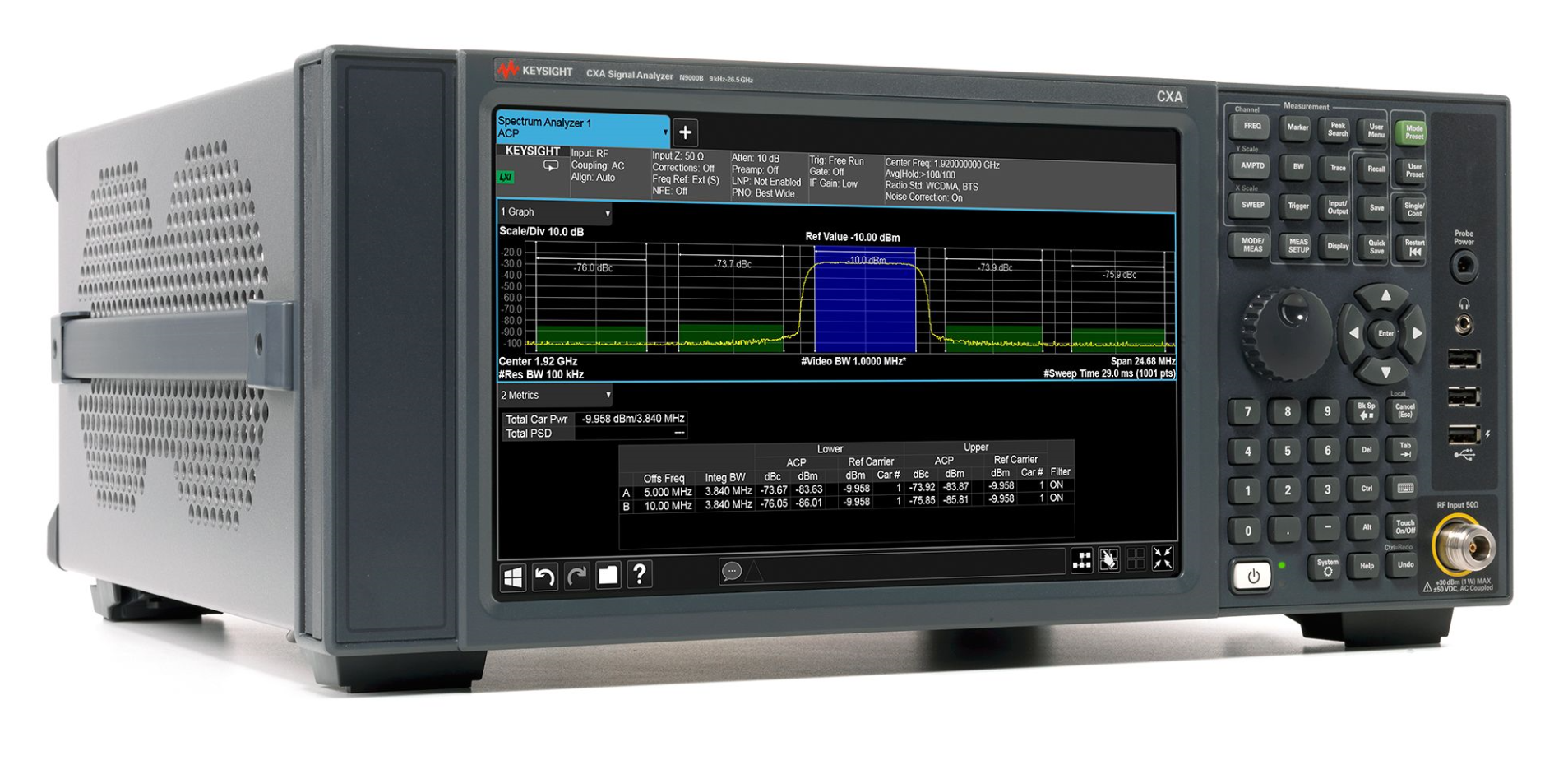The height and width of the screenshot is (765, 1568).
Task: Click the window selection hand icon
Action: pos(1109,561)
